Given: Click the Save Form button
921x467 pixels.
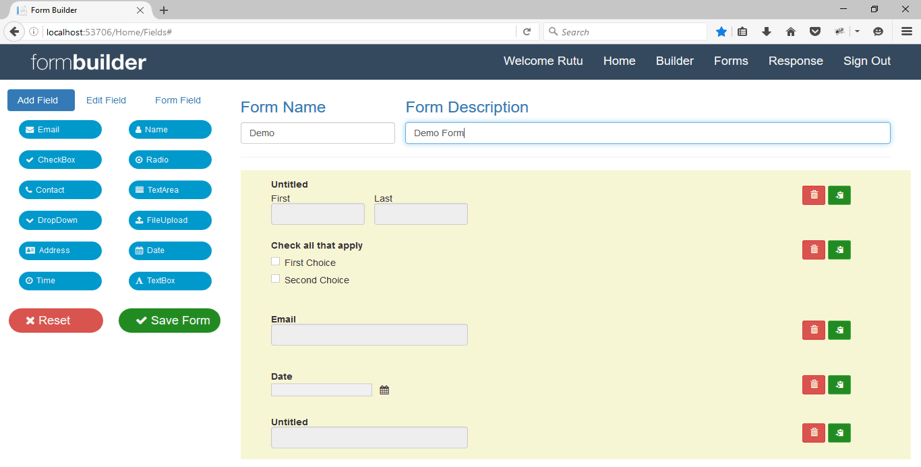Looking at the screenshot, I should [169, 321].
